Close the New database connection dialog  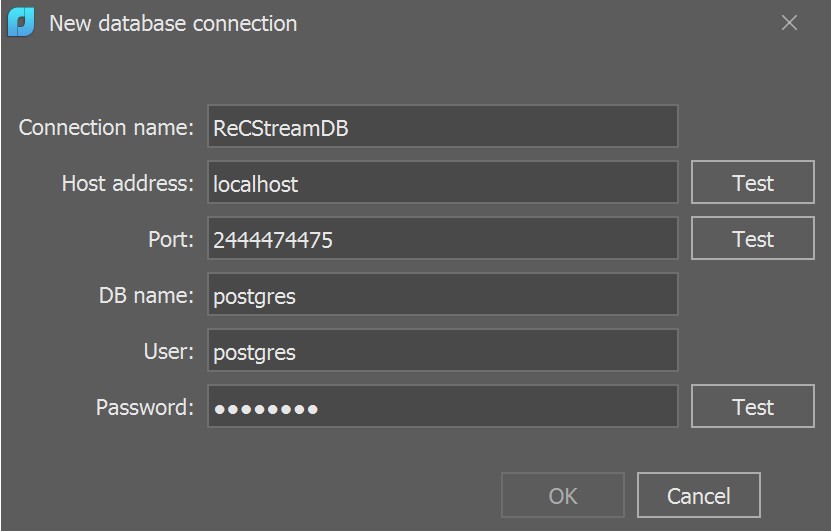789,23
